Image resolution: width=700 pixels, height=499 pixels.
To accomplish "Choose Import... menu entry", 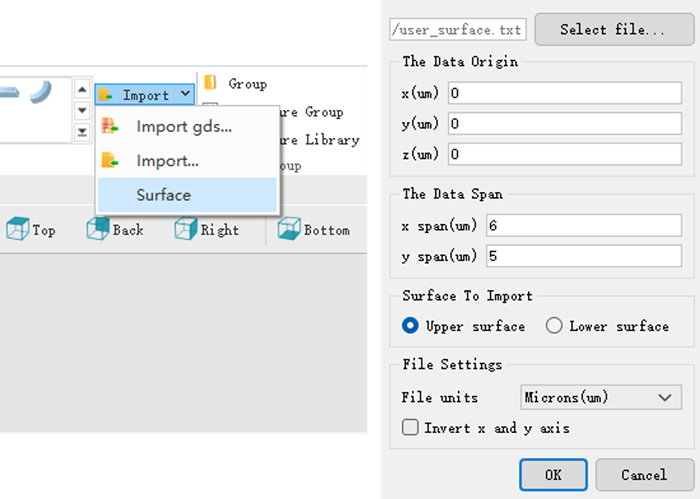I will 188,161.
